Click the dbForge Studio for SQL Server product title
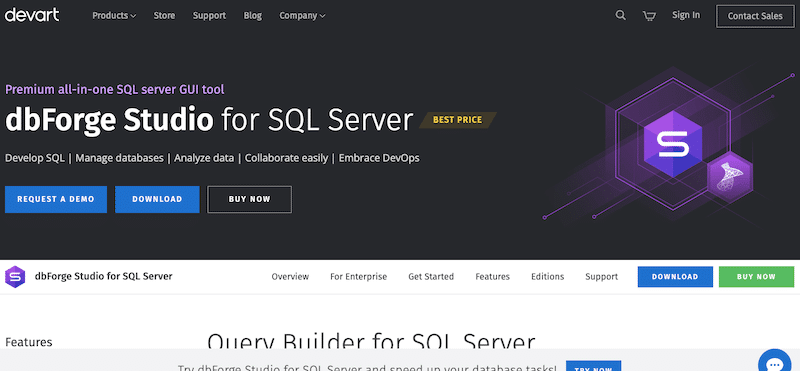 point(104,276)
